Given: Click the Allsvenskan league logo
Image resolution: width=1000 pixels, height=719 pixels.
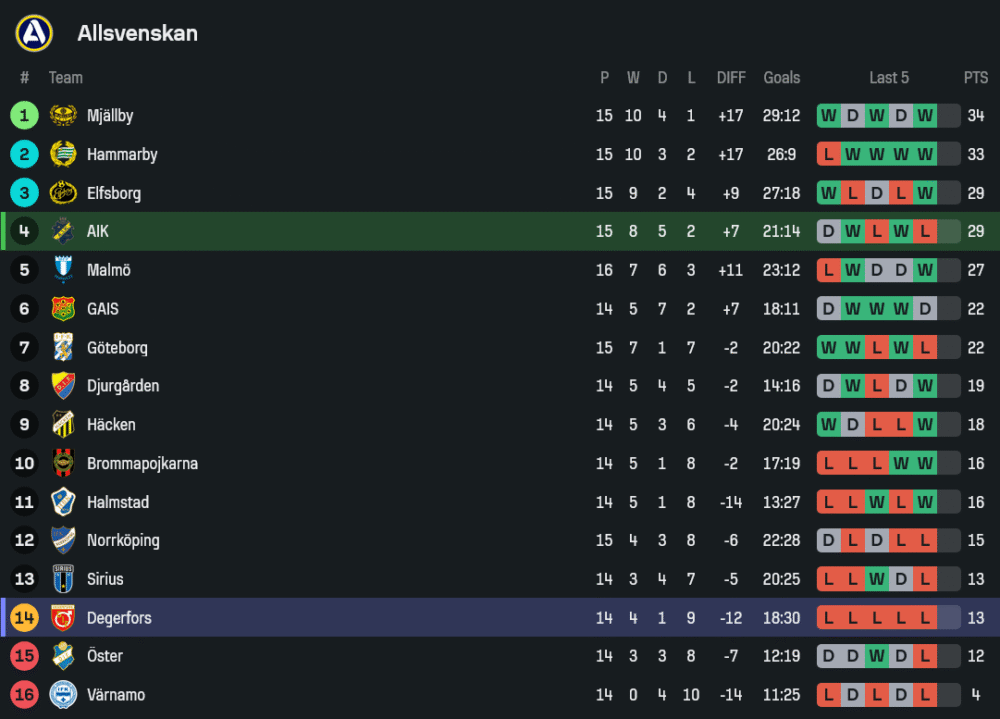Looking at the screenshot, I should pos(34,33).
